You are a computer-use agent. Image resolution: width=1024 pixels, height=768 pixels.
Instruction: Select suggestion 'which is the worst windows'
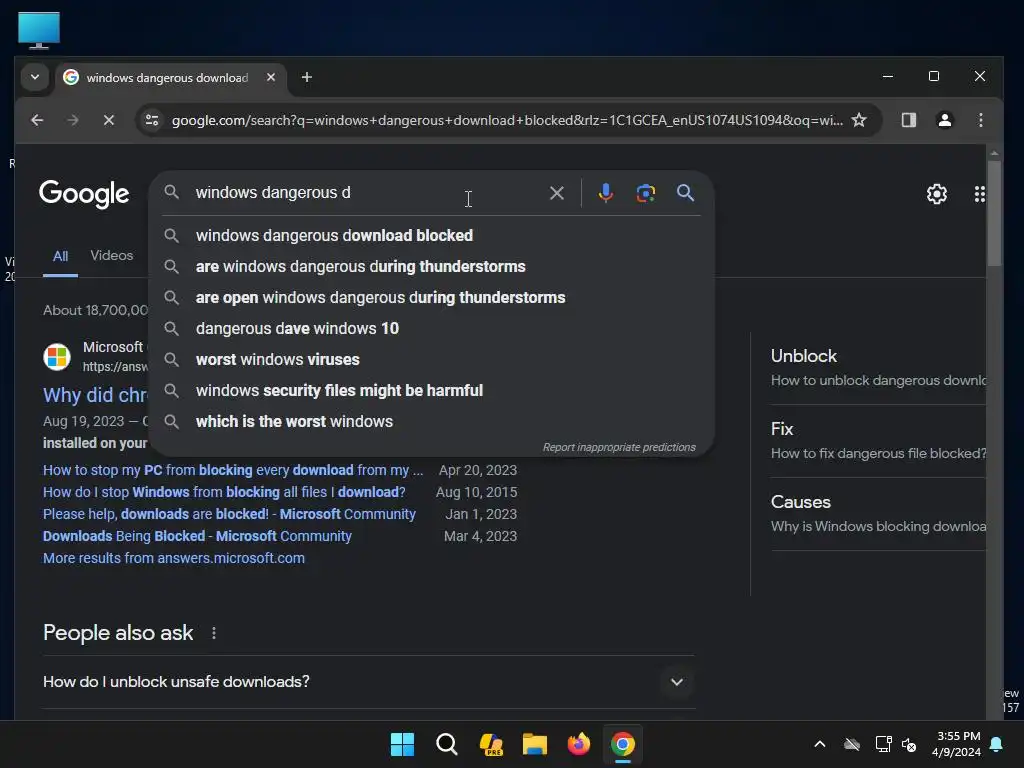pyautogui.click(x=431, y=422)
